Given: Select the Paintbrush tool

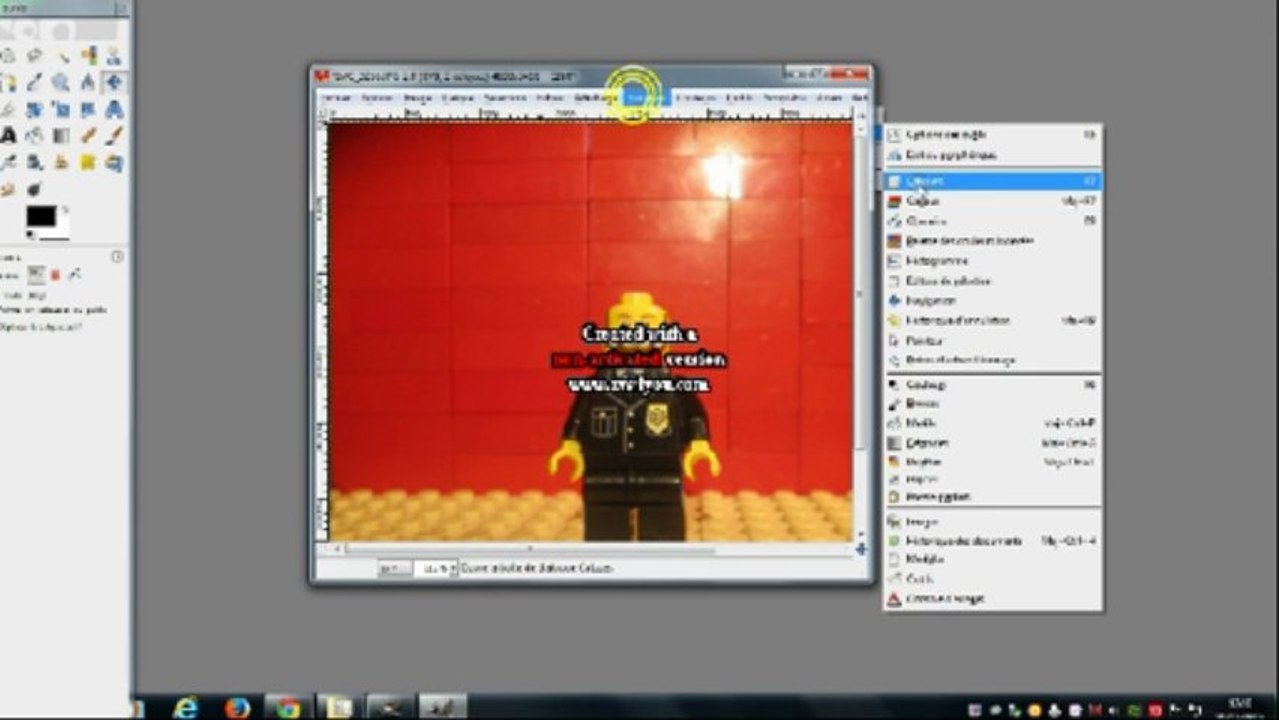Looking at the screenshot, I should (114, 135).
